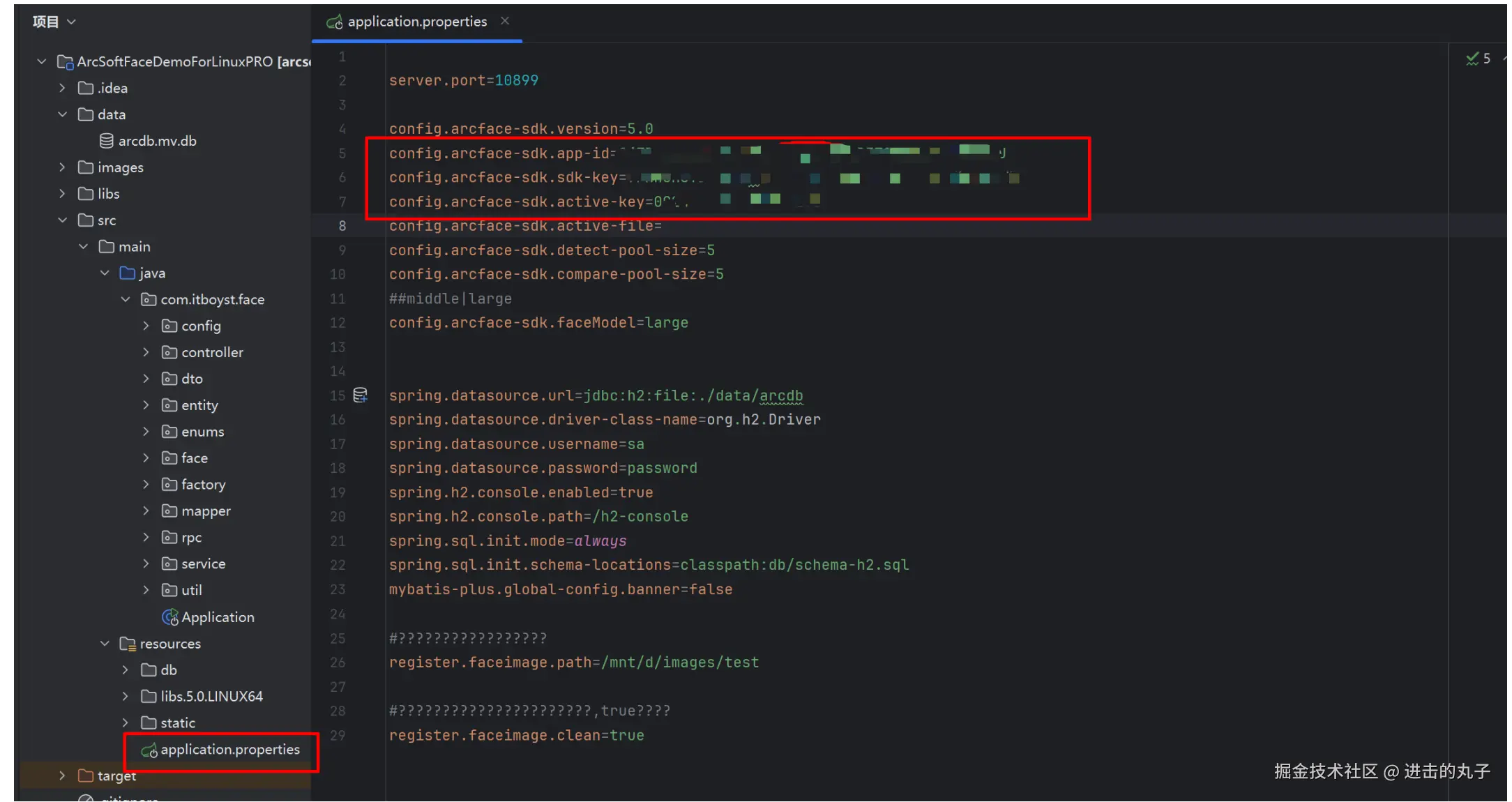This screenshot has width=1512, height=802.
Task: Collapse the data folder
Action: (62, 114)
